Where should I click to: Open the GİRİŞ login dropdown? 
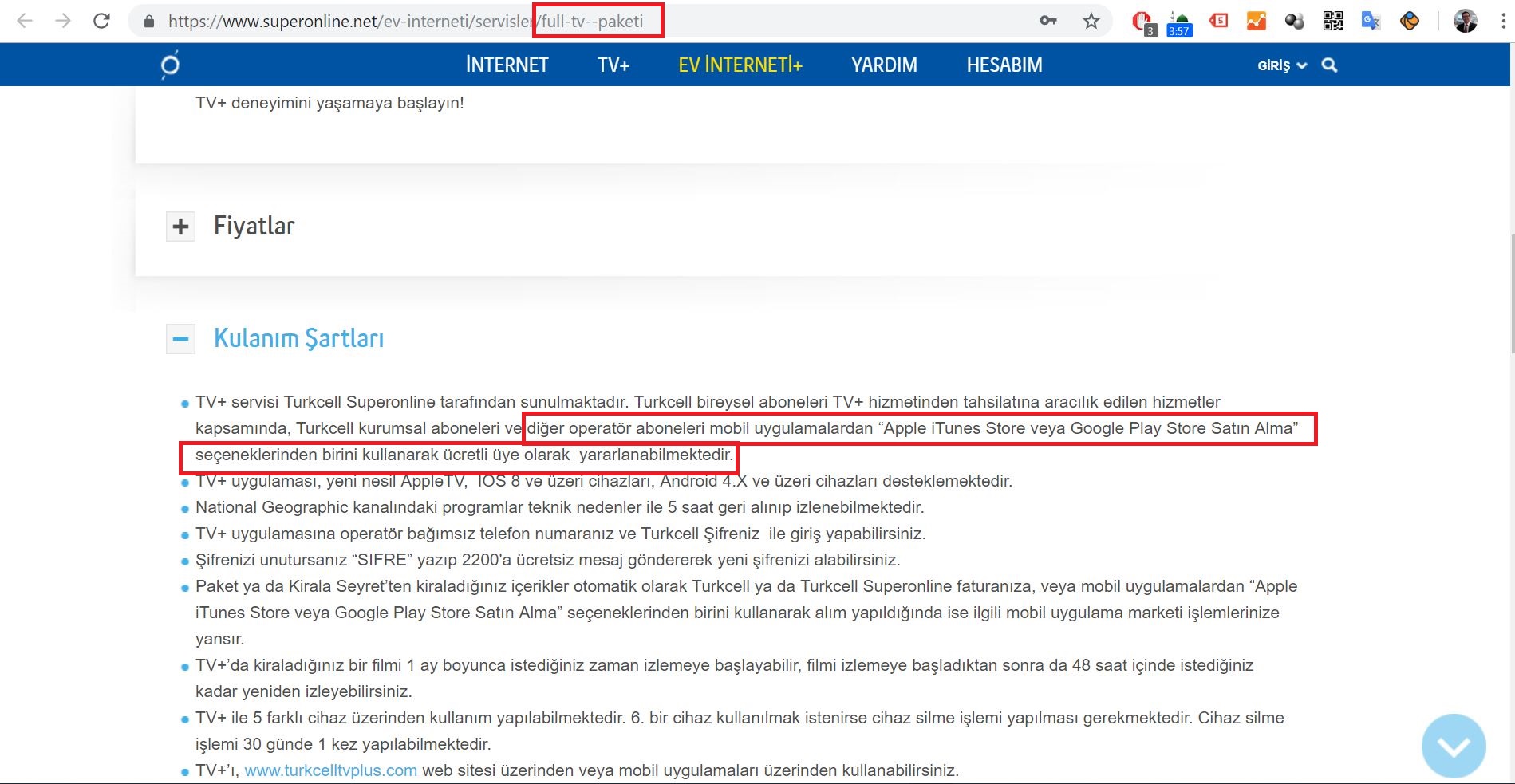pos(1282,65)
